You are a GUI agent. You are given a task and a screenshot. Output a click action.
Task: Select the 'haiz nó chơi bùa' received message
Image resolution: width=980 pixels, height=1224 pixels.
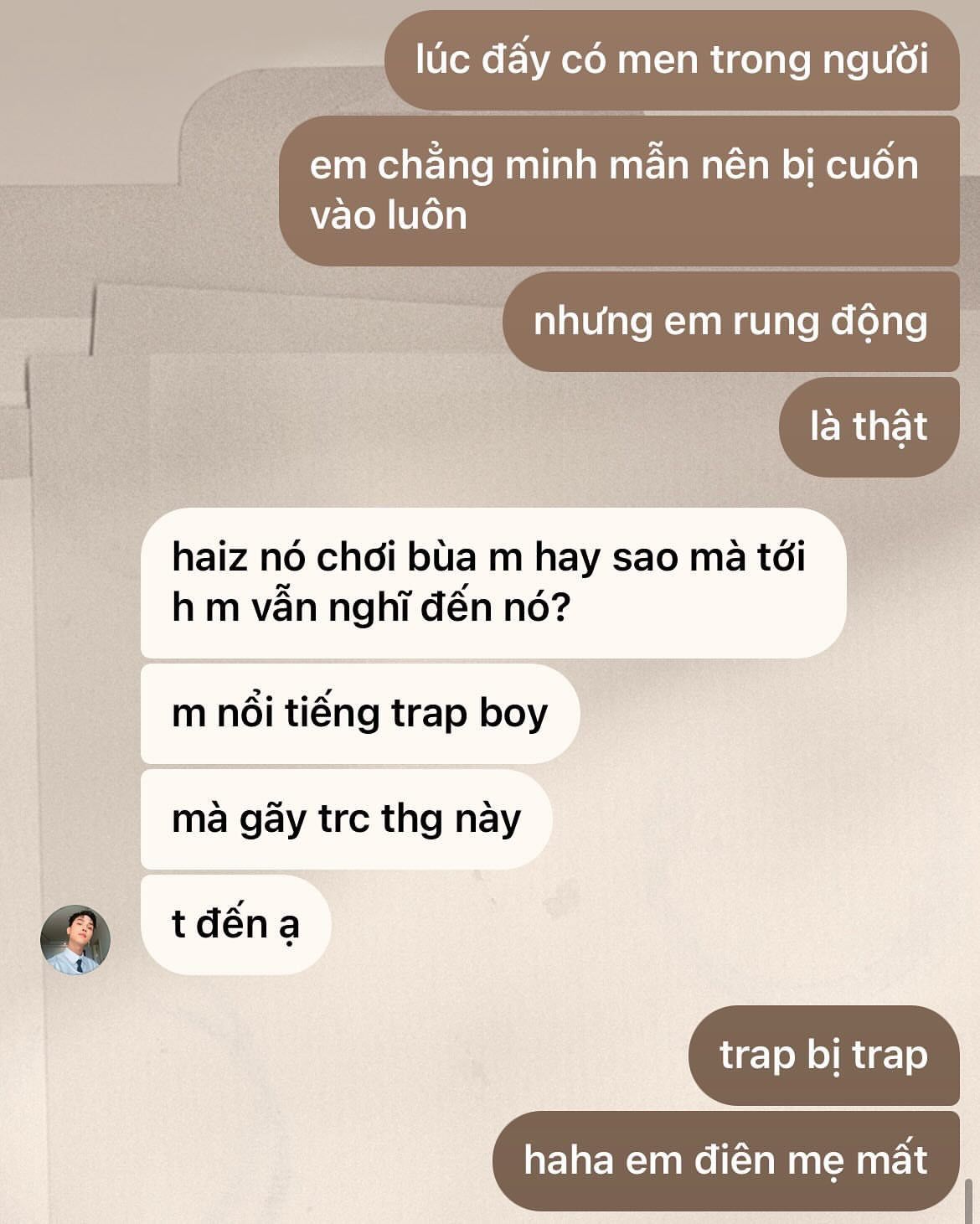point(493,583)
